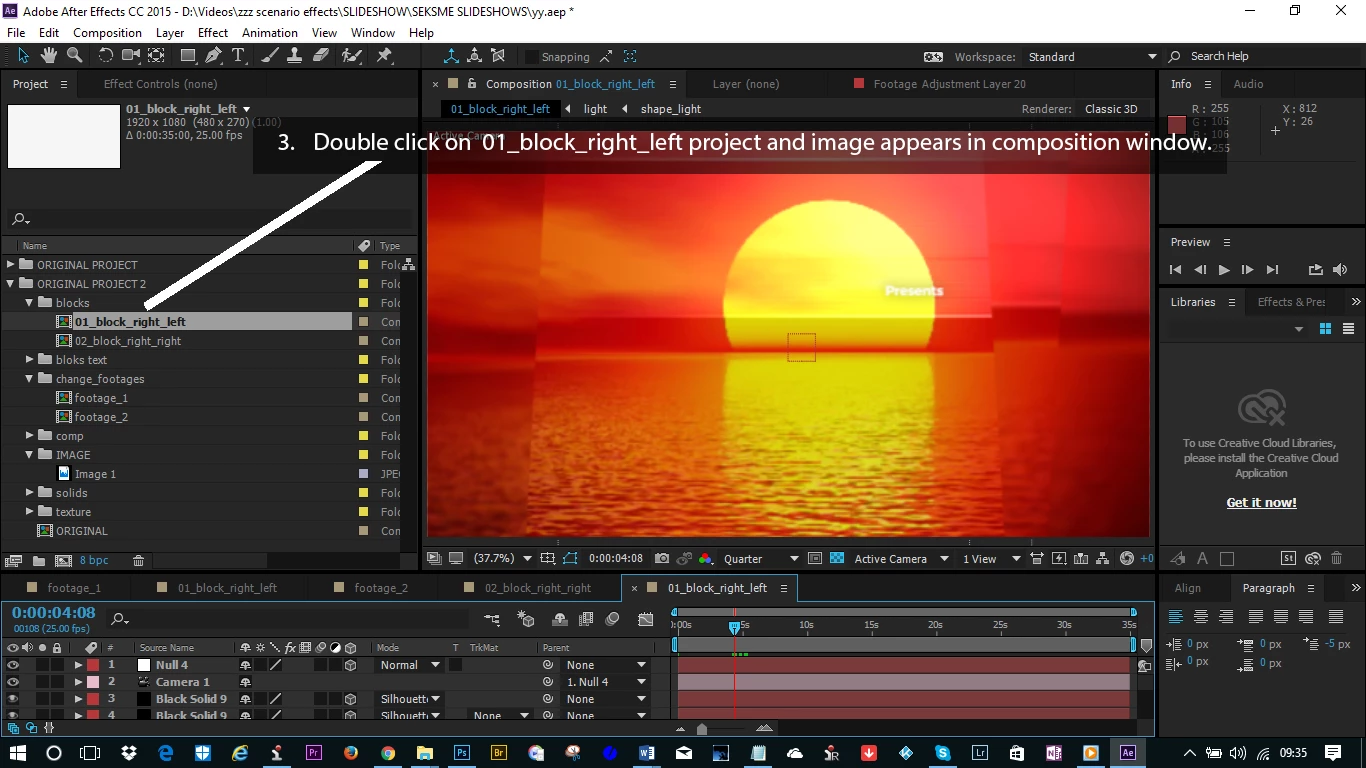The height and width of the screenshot is (768, 1366).
Task: Click red label color of Null 4
Action: pos(92,665)
